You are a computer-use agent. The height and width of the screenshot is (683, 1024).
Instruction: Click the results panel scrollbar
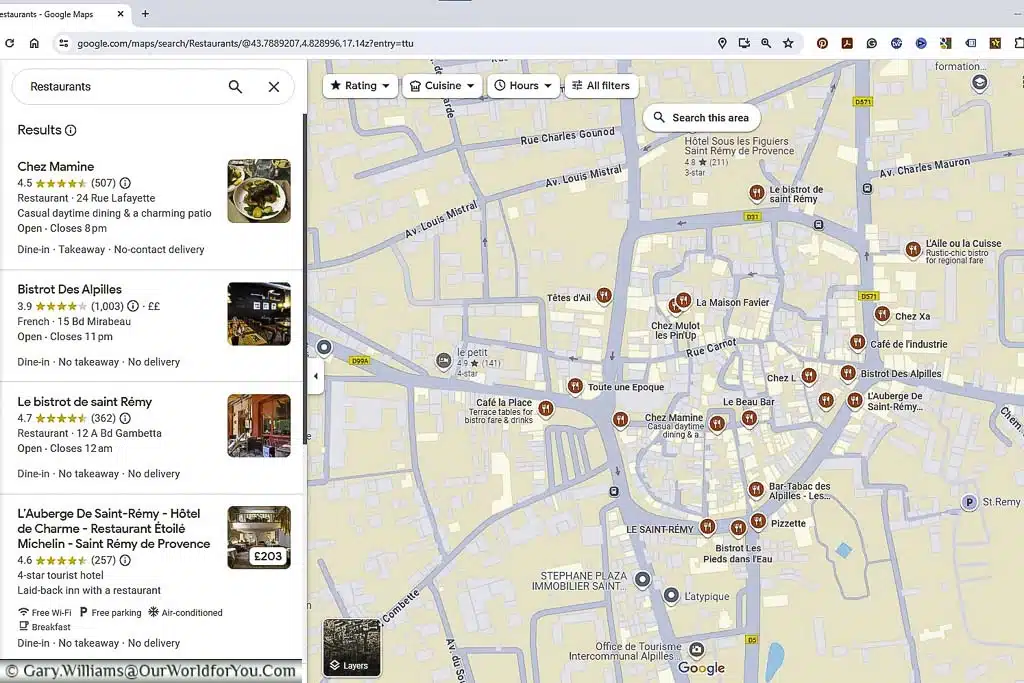pyautogui.click(x=304, y=279)
